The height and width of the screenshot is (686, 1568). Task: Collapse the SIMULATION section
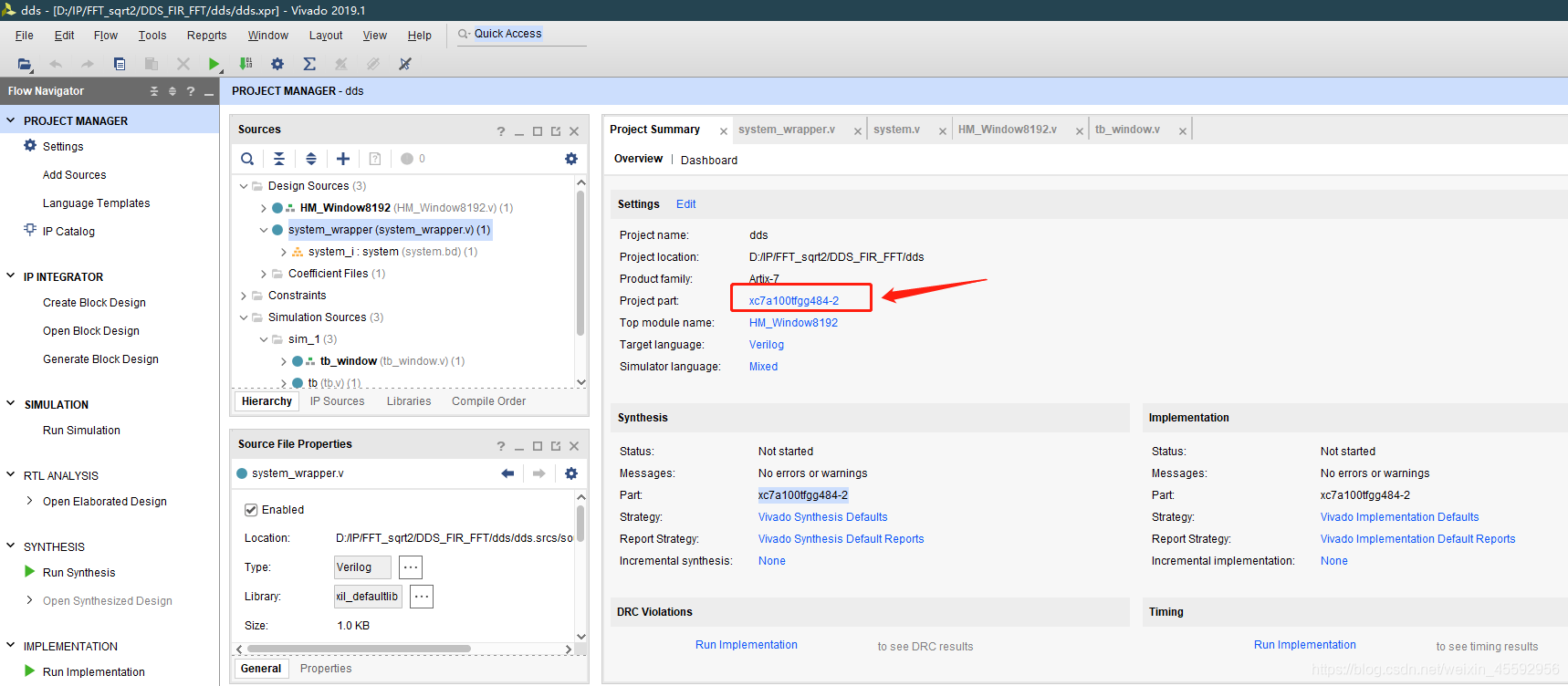11,404
